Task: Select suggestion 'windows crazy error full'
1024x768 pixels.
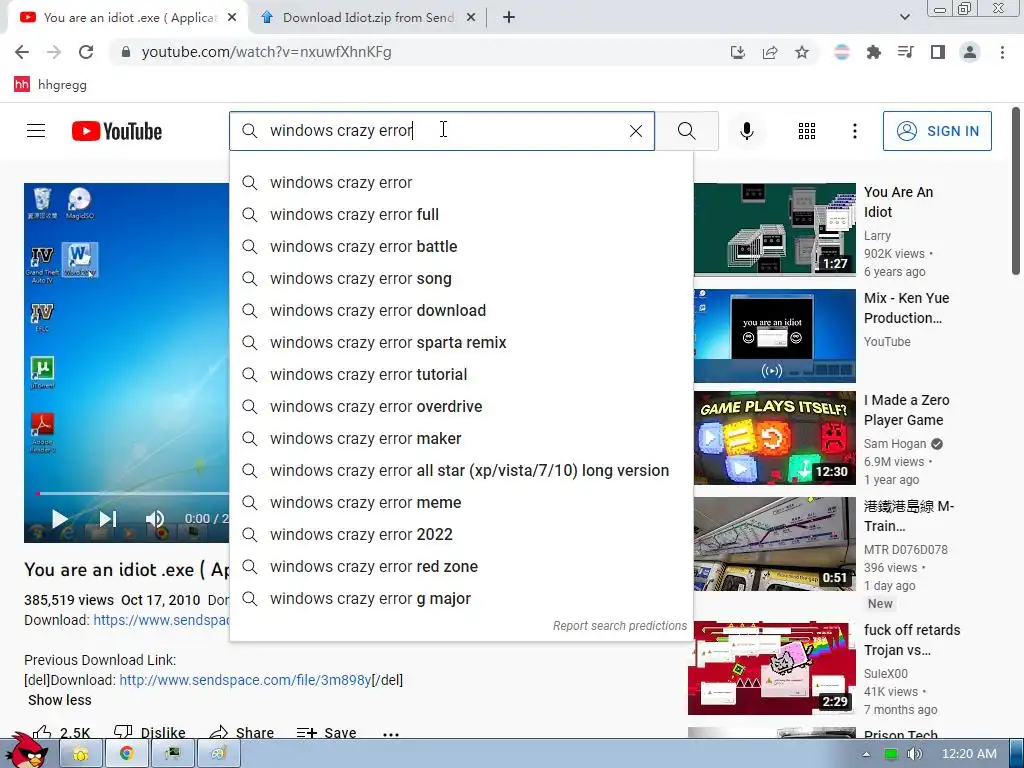Action: click(461, 215)
